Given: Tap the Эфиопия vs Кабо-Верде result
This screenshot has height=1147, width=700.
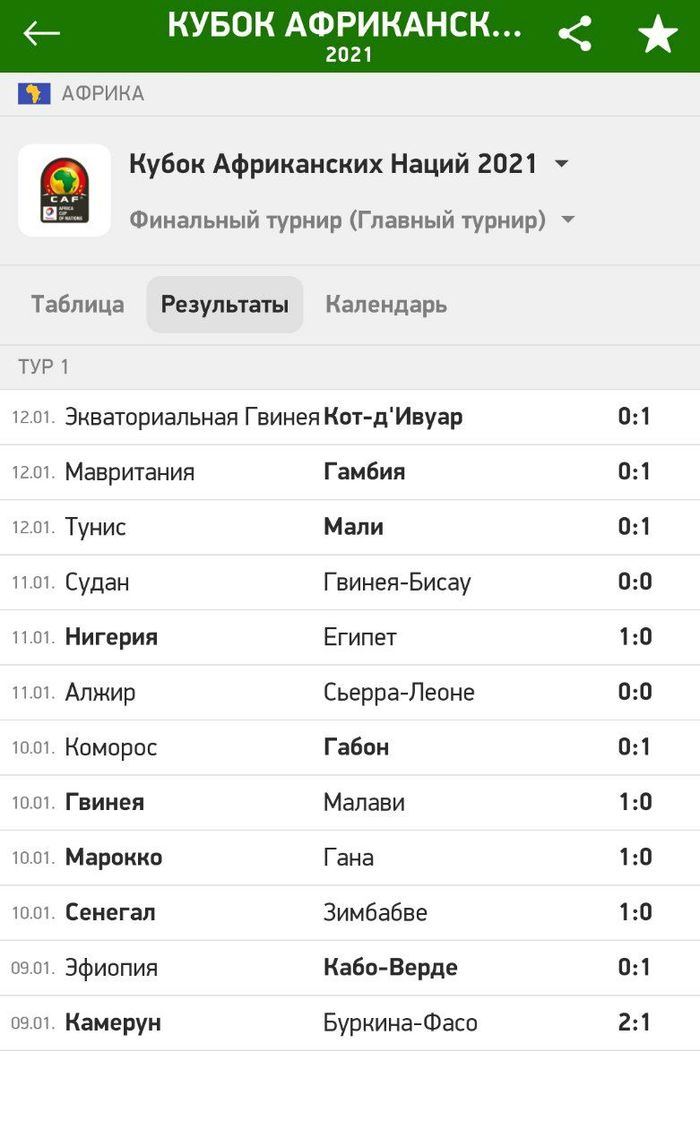Looking at the screenshot, I should click(x=350, y=968).
